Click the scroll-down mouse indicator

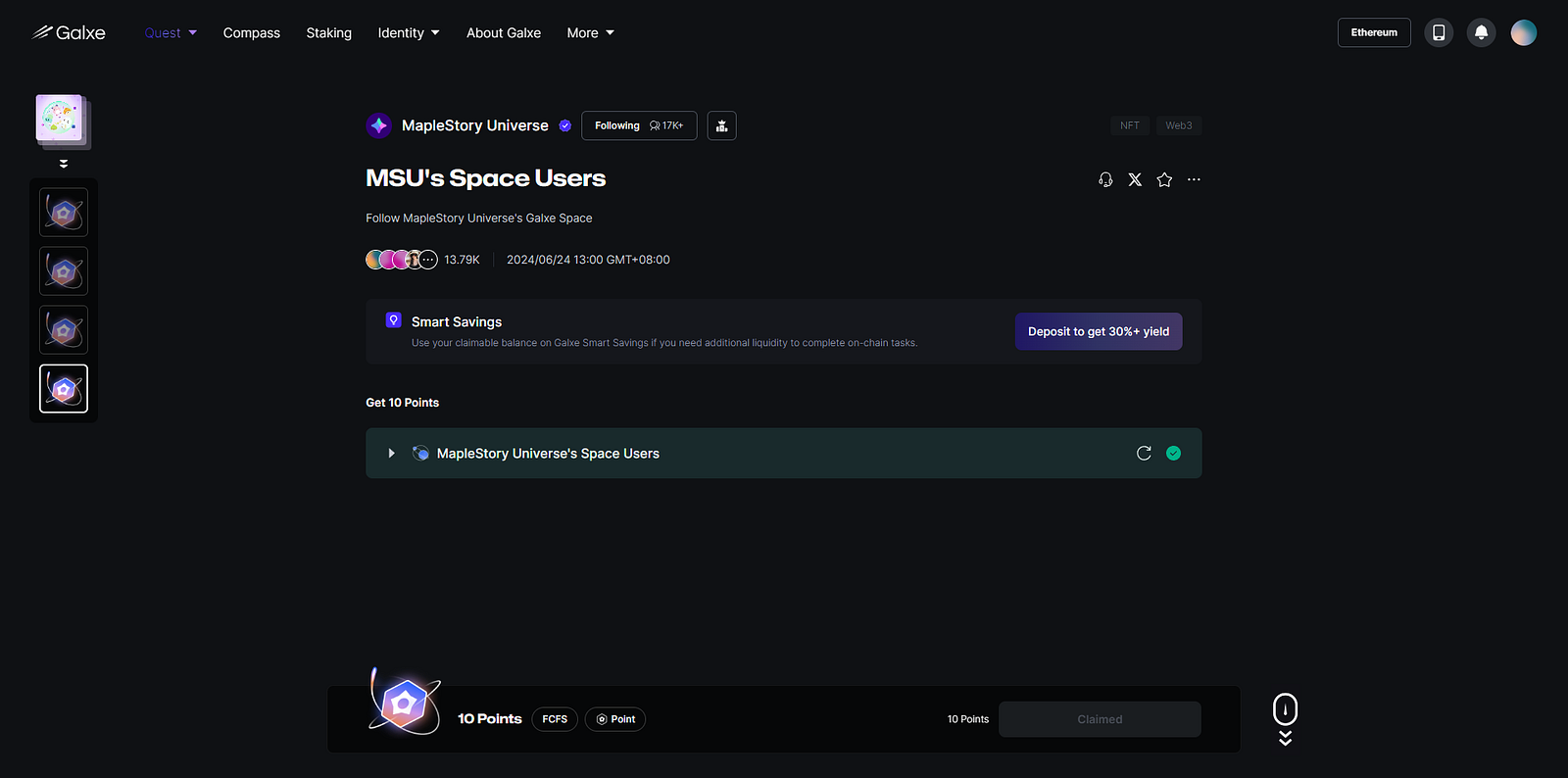point(1285,718)
